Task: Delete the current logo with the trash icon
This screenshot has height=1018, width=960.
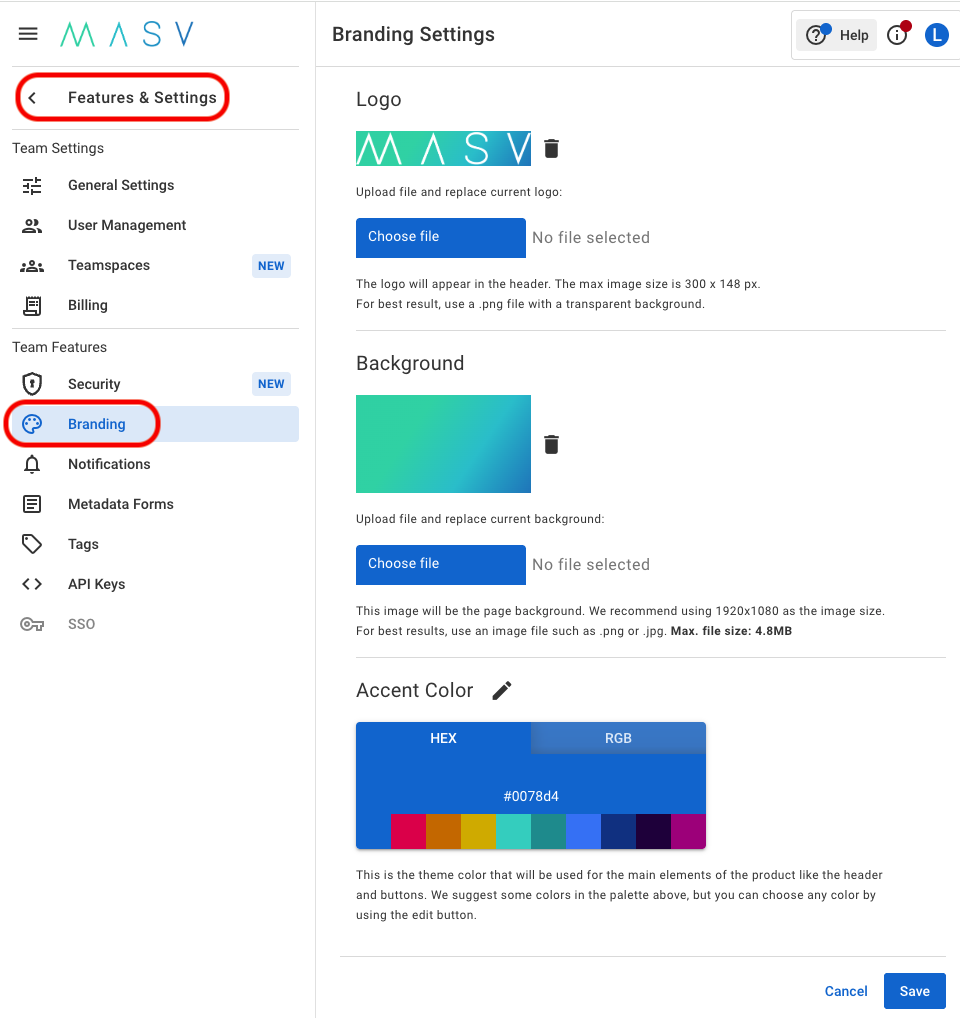Action: (x=551, y=147)
